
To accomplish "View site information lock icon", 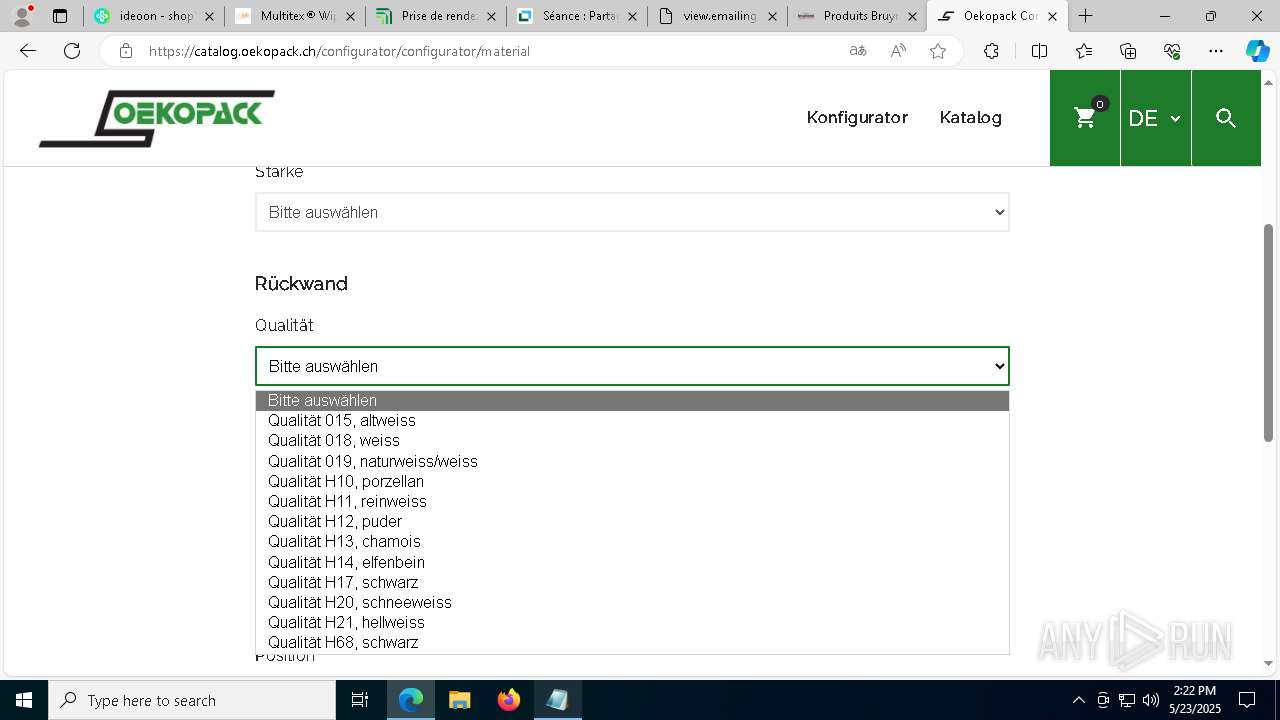I will (x=125, y=51).
